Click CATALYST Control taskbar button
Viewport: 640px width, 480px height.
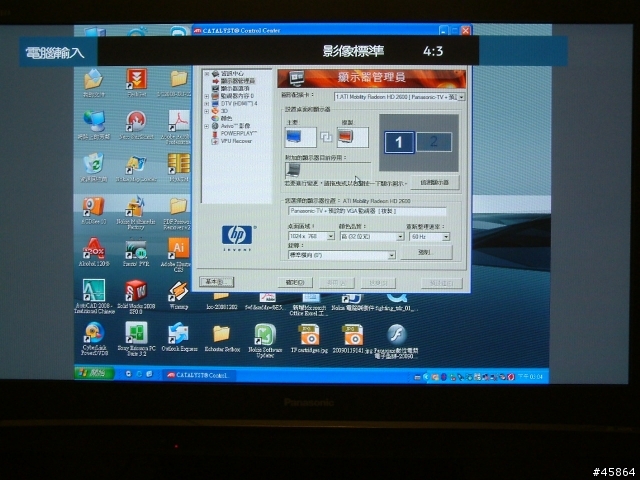tap(199, 375)
